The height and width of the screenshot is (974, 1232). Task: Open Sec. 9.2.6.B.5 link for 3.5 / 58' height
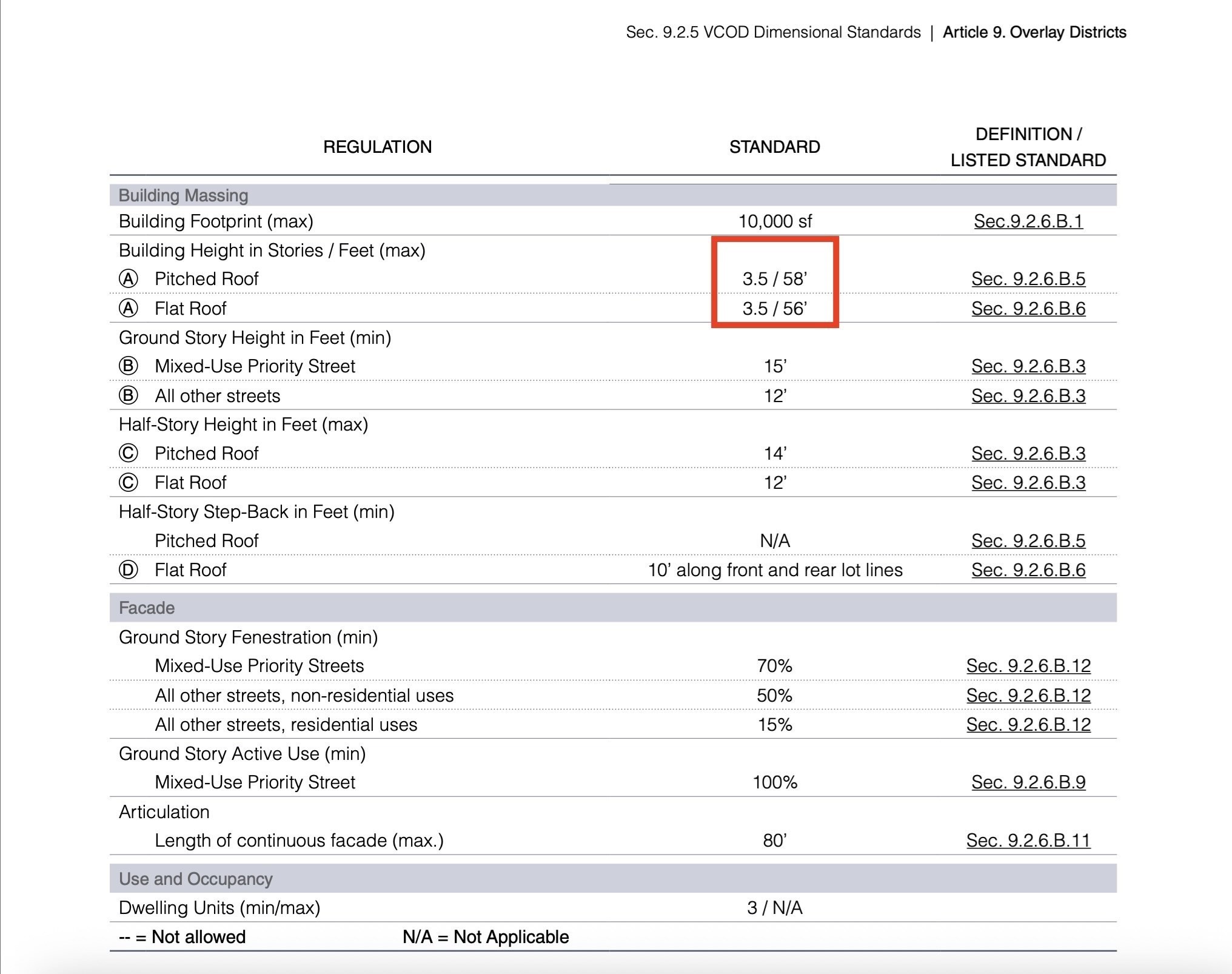pos(1028,279)
